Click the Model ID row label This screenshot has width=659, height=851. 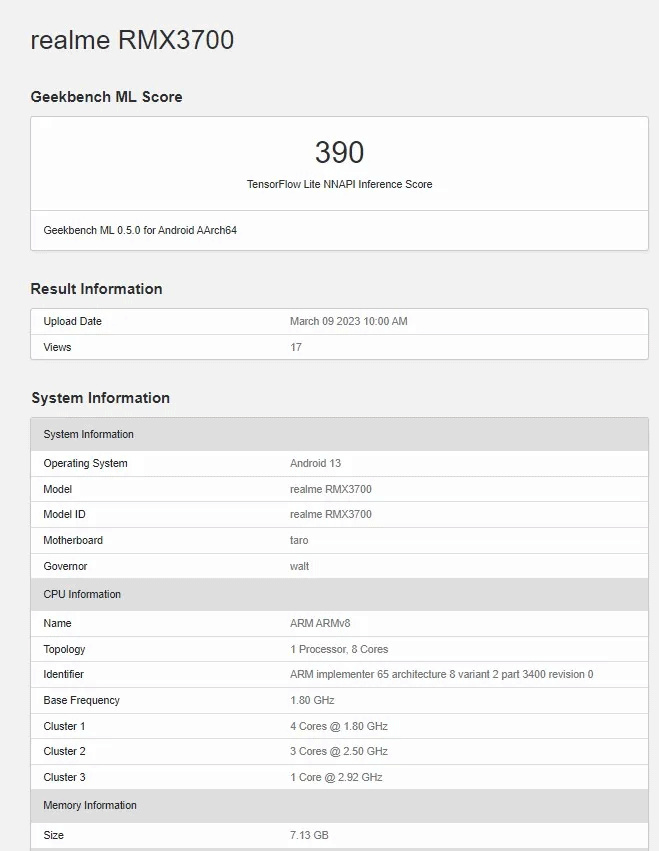(64, 514)
